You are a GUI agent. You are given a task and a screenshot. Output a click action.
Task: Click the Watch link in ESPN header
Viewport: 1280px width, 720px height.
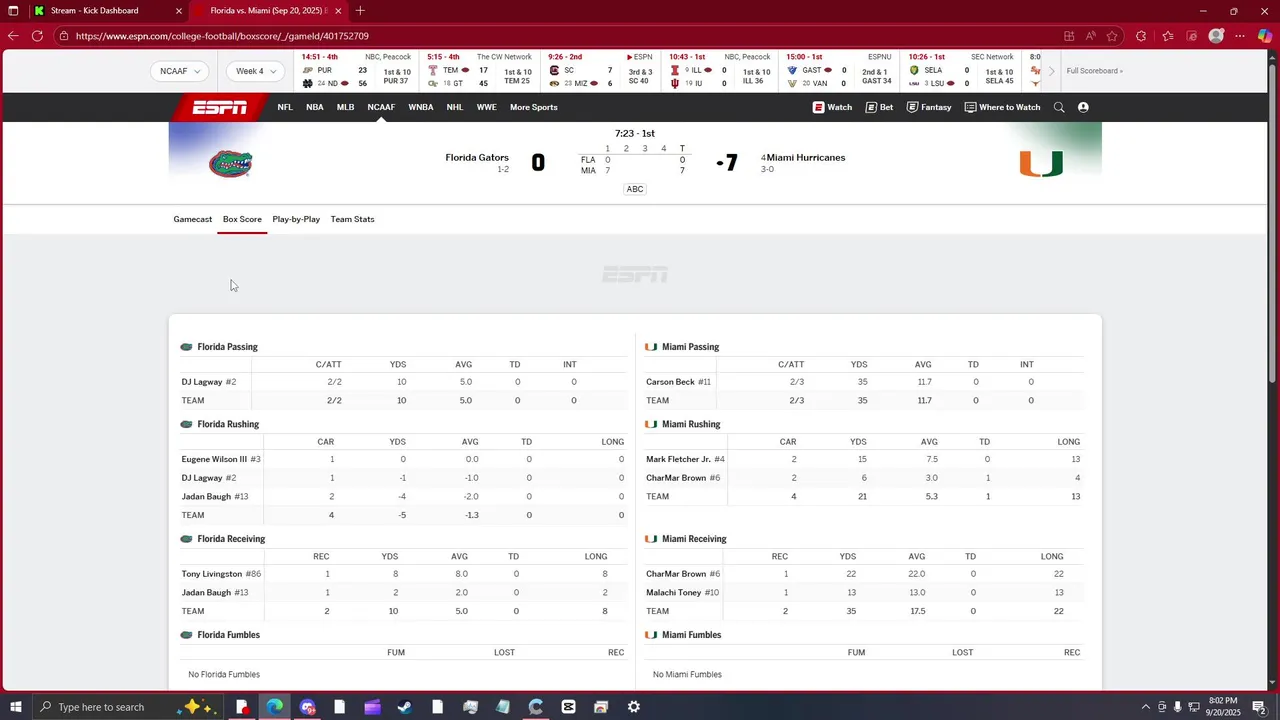pos(832,107)
